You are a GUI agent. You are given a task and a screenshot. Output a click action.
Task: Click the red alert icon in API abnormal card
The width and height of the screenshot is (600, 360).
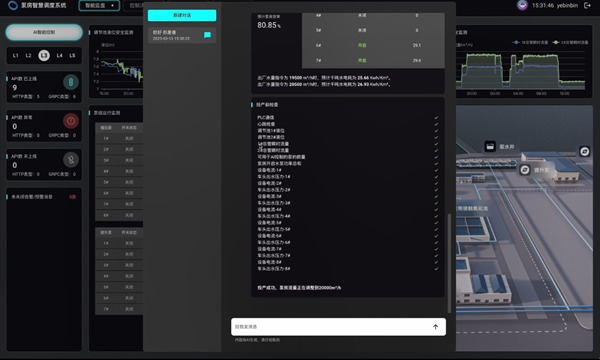(x=71, y=121)
